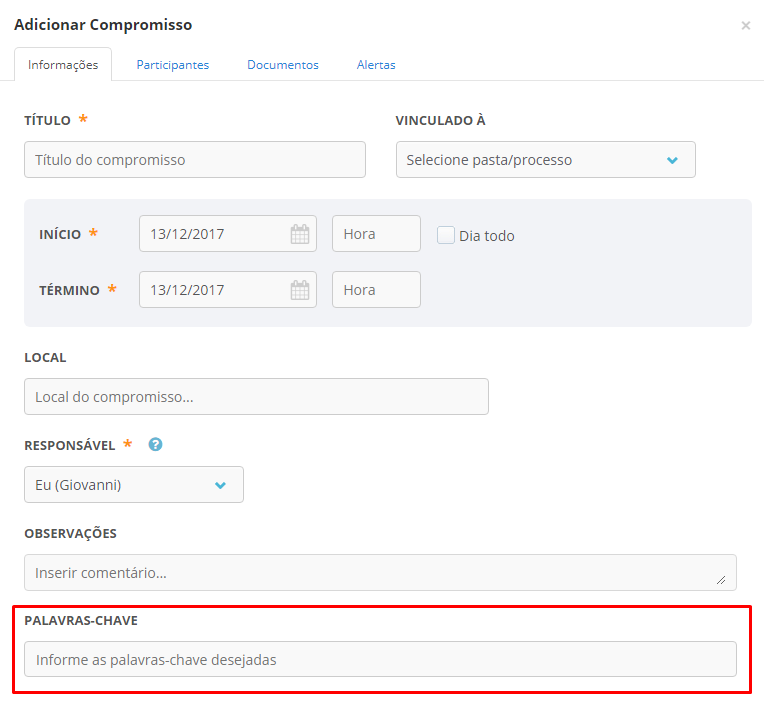Click the Início Hora time field
The image size is (764, 702).
tap(376, 234)
